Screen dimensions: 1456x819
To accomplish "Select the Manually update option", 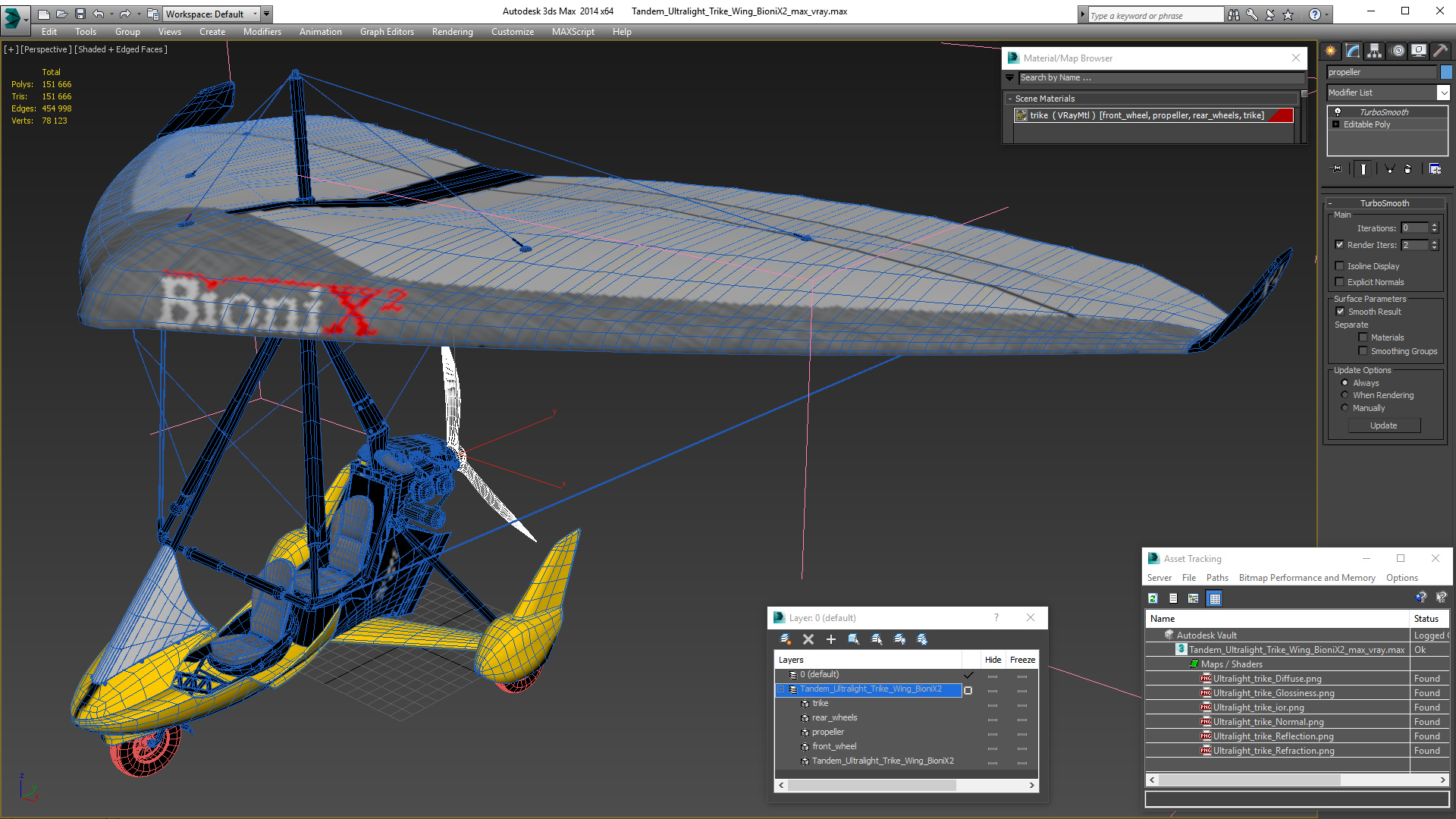I will [x=1345, y=408].
